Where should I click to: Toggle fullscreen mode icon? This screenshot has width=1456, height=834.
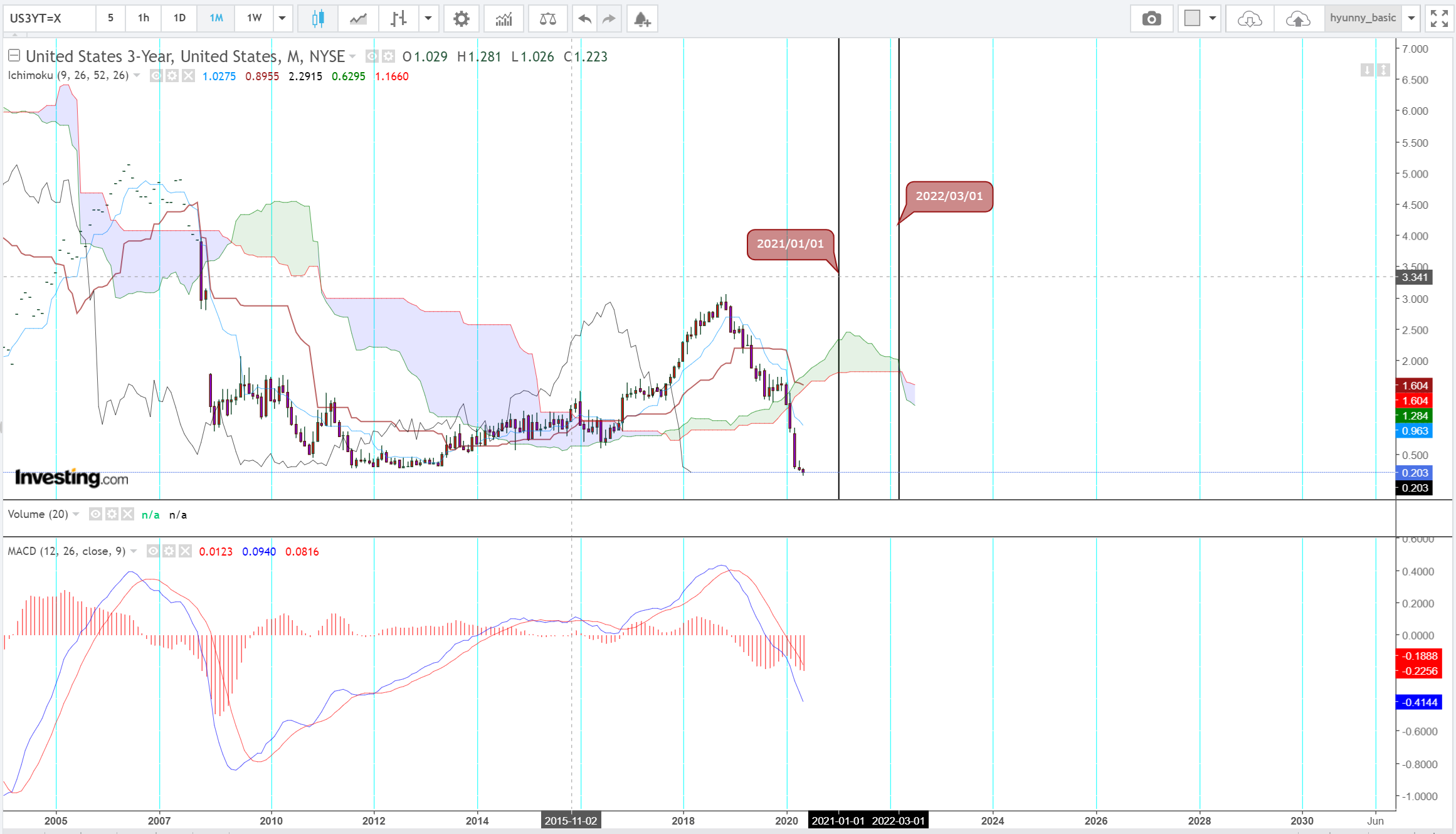pyautogui.click(x=1438, y=18)
